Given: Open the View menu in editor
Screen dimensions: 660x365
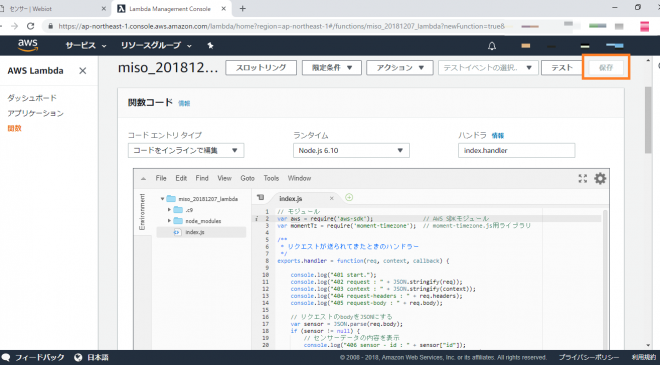Looking at the screenshot, I should (x=224, y=179).
